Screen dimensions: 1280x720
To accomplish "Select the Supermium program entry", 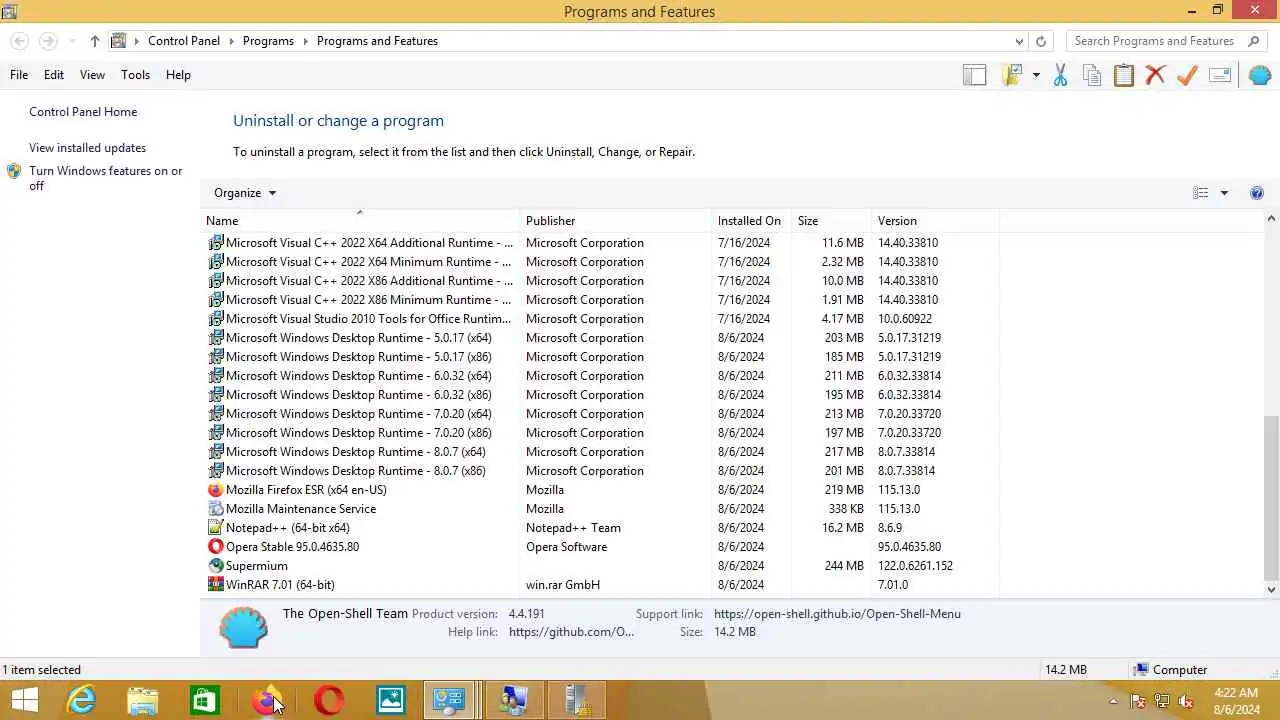I will click(600, 566).
